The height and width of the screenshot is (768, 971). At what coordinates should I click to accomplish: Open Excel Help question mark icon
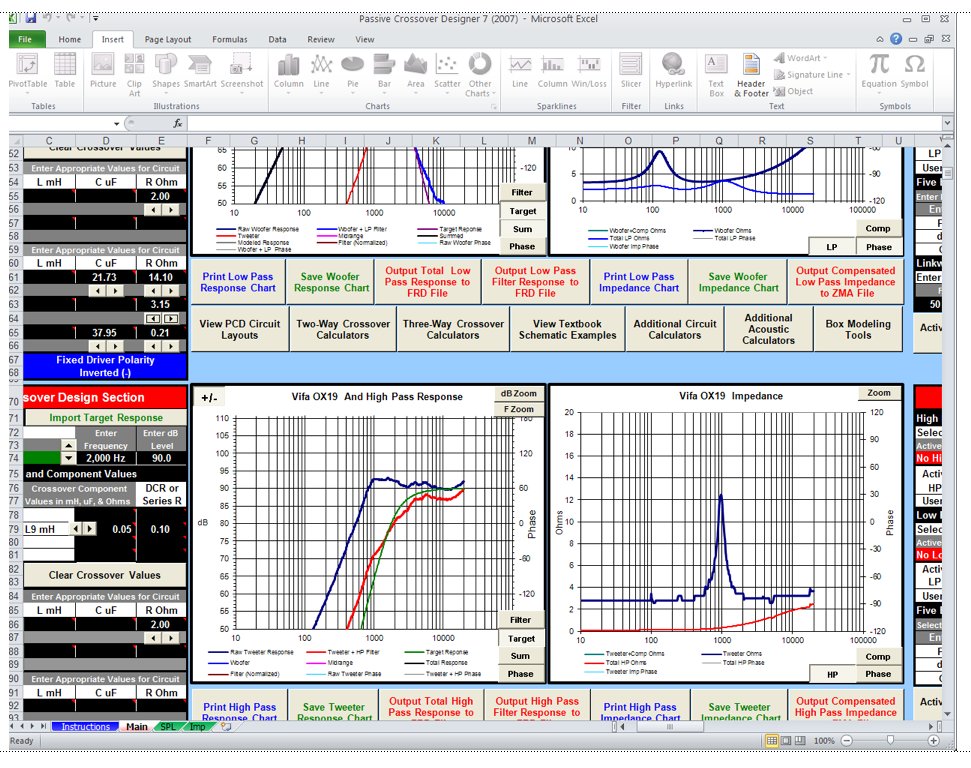pos(895,38)
